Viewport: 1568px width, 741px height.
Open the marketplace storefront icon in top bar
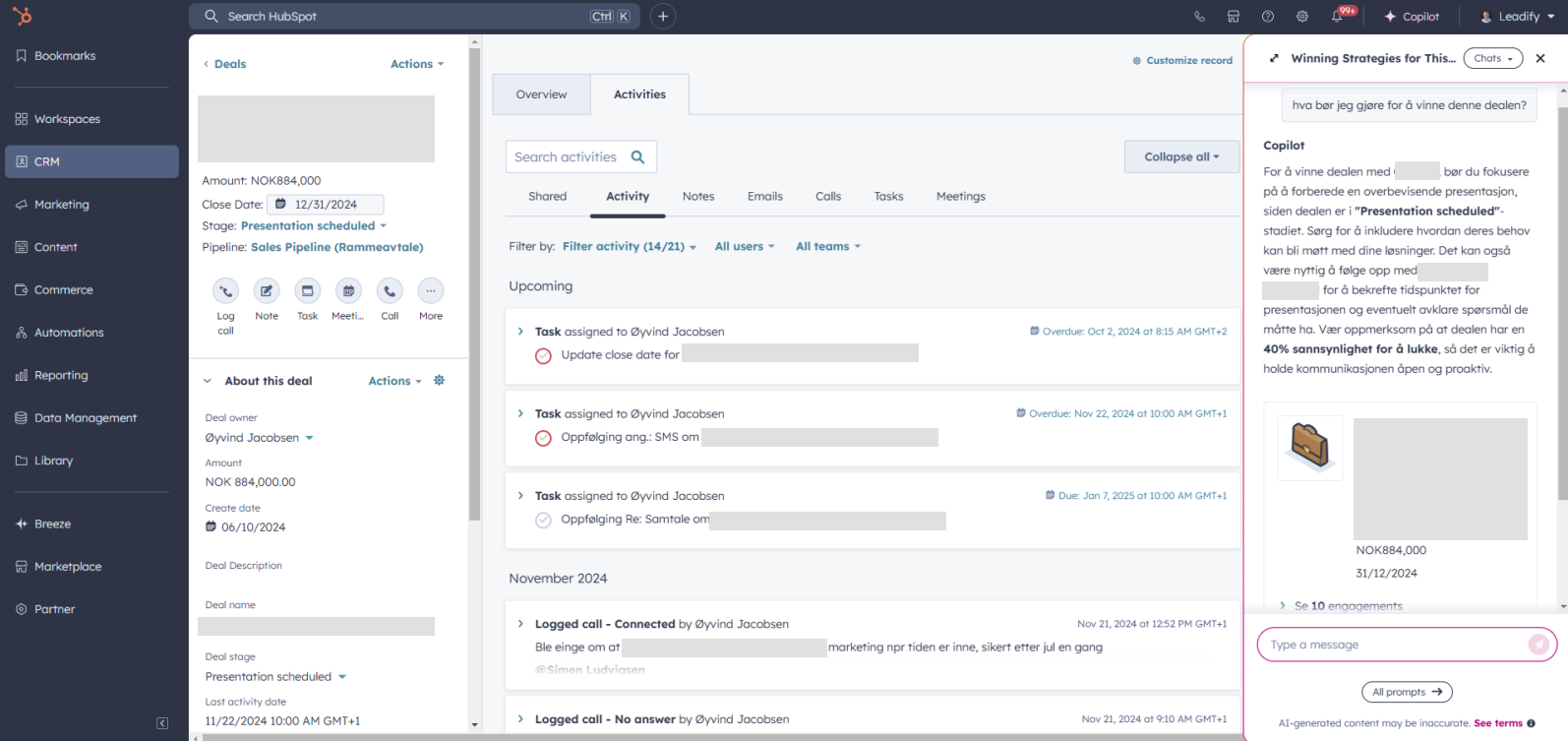1233,17
